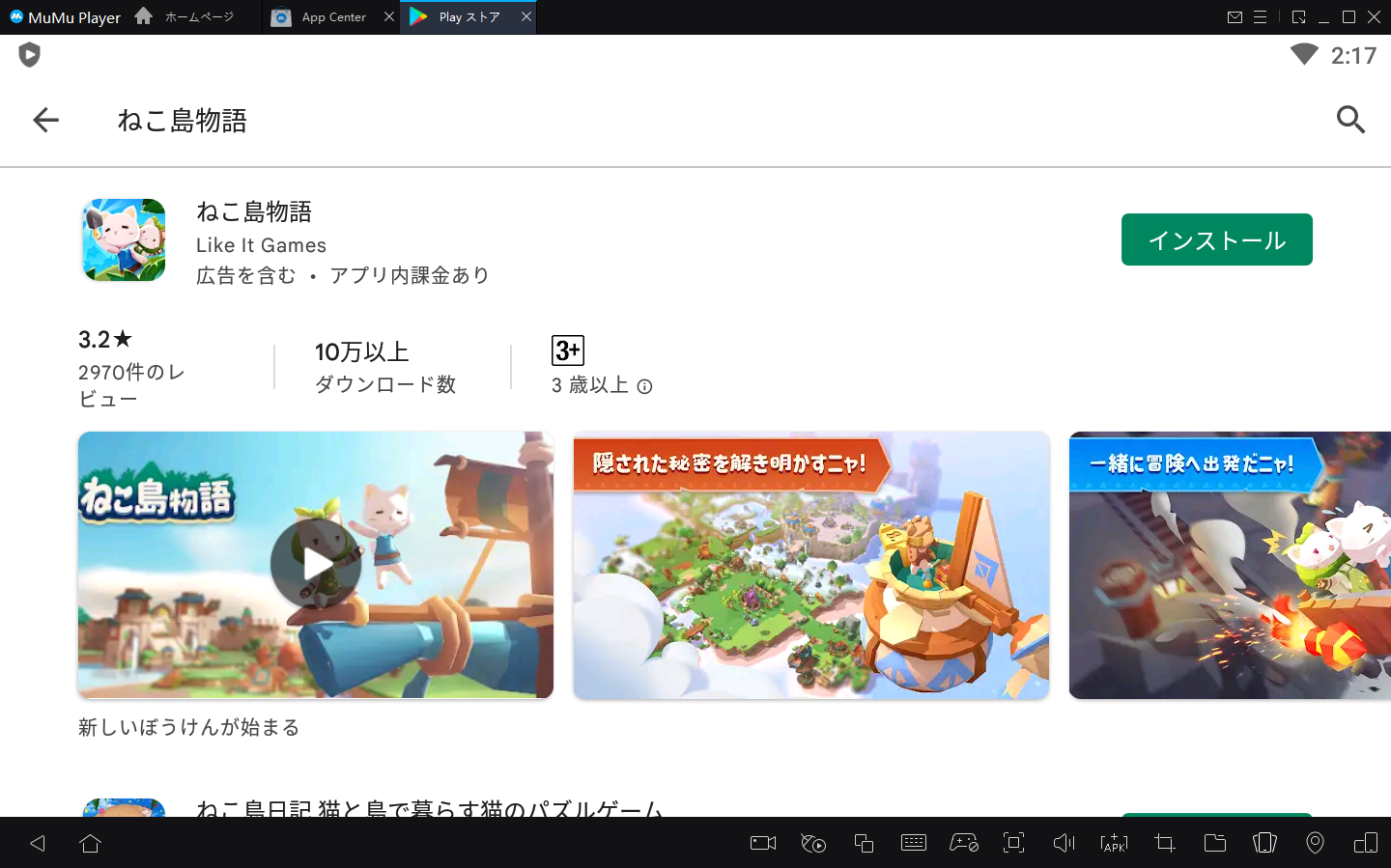Shake the device with the phone icon
The height and width of the screenshot is (868, 1391).
[x=1264, y=844]
